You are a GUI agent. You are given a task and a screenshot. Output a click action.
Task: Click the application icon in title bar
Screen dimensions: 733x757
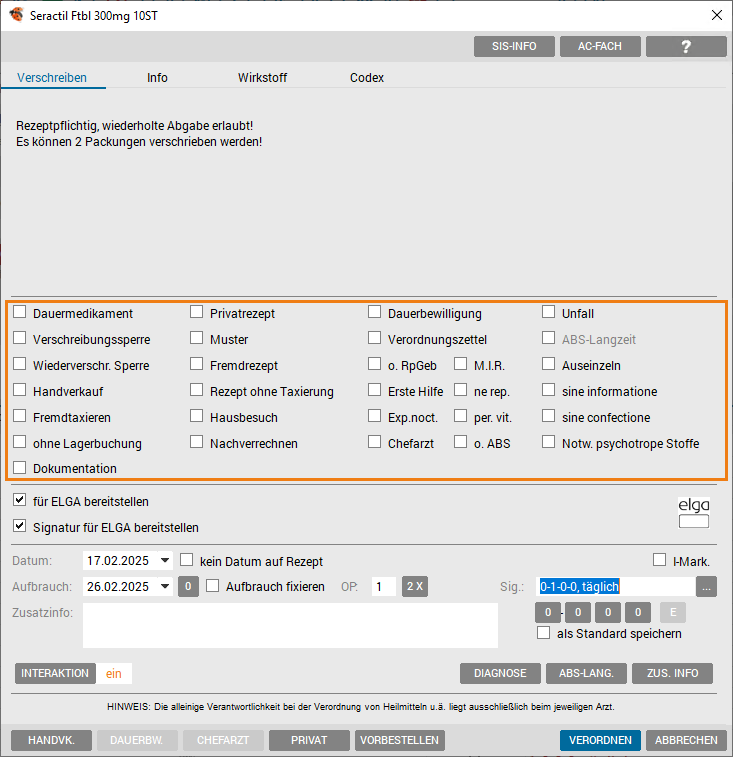16,14
